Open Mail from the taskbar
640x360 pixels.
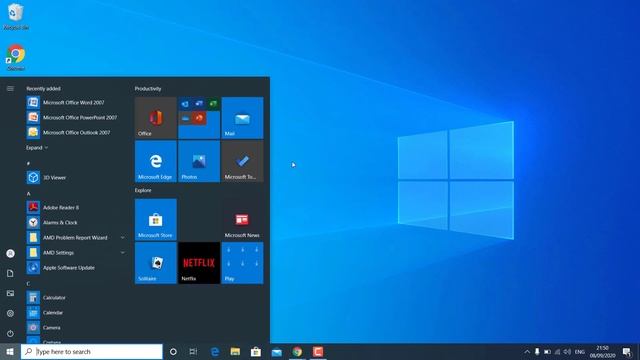(x=277, y=351)
